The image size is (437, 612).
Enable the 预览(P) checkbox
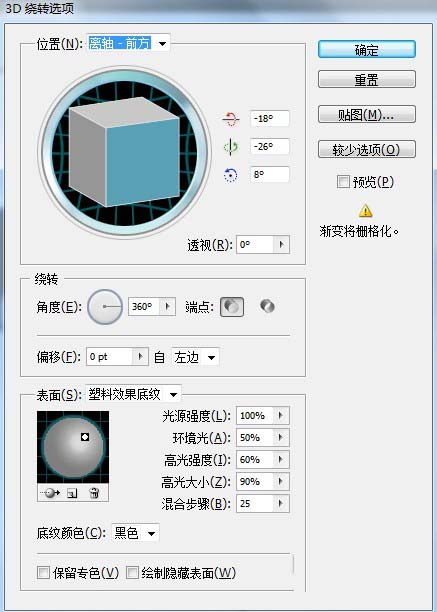[343, 182]
